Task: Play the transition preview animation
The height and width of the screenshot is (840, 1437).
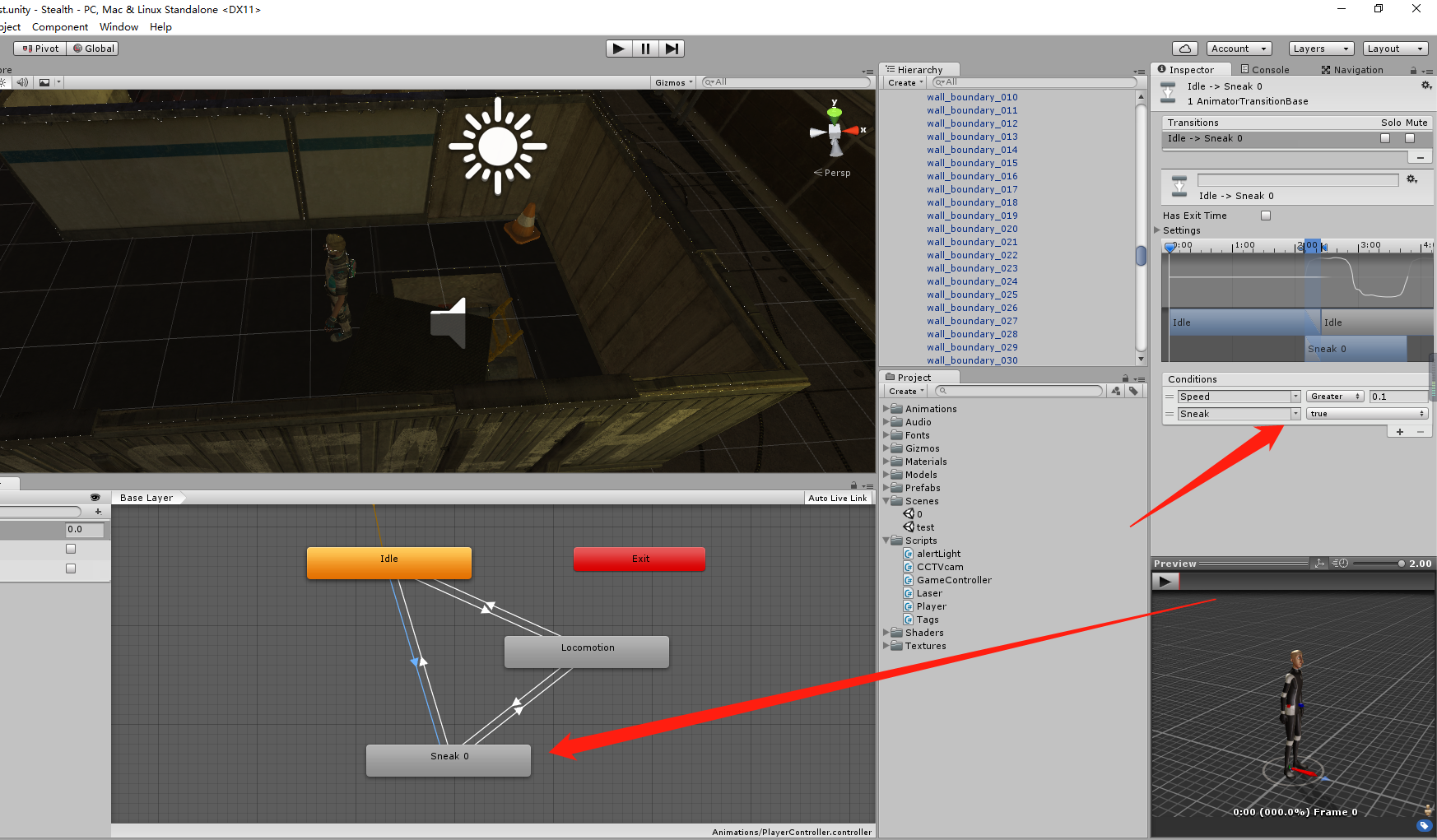Action: point(1165,582)
